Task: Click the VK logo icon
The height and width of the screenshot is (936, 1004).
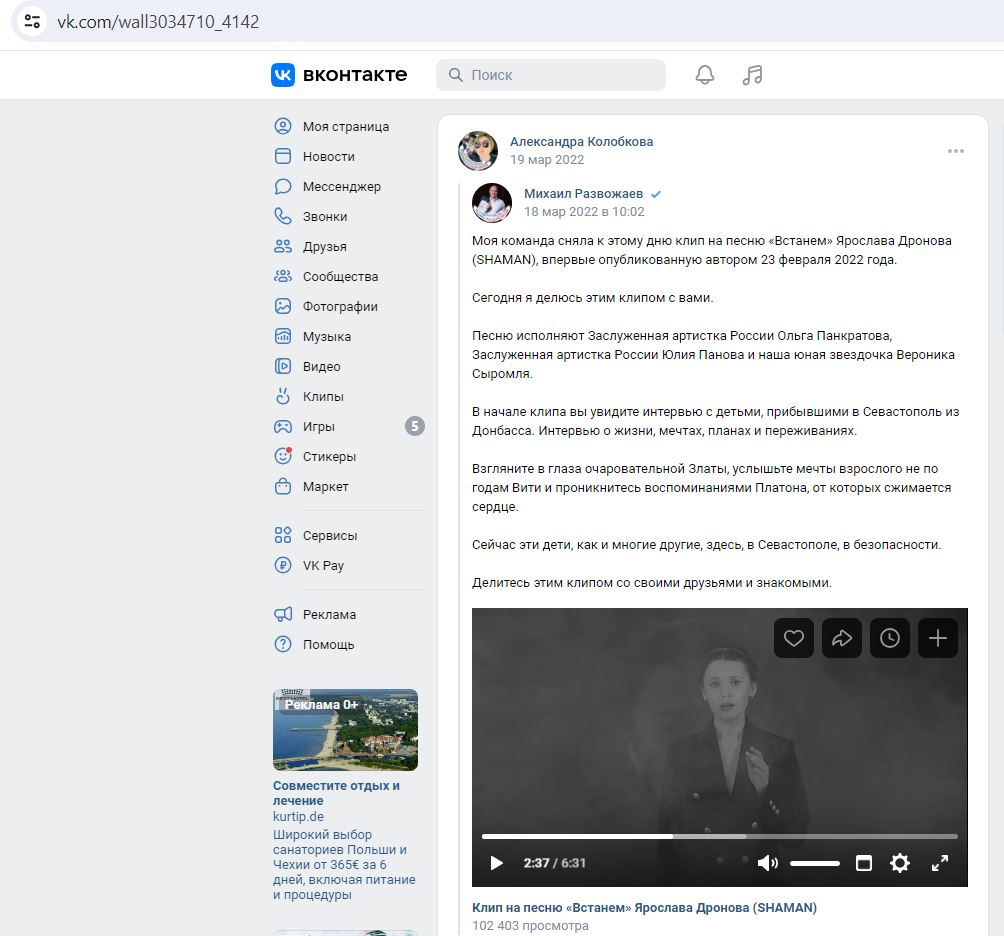Action: pos(283,75)
